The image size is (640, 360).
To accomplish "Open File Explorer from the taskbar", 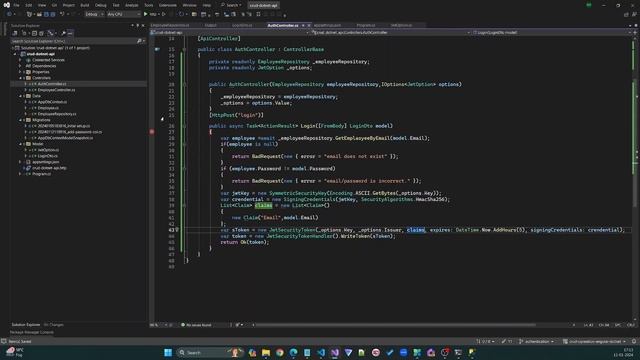I will click(266, 352).
